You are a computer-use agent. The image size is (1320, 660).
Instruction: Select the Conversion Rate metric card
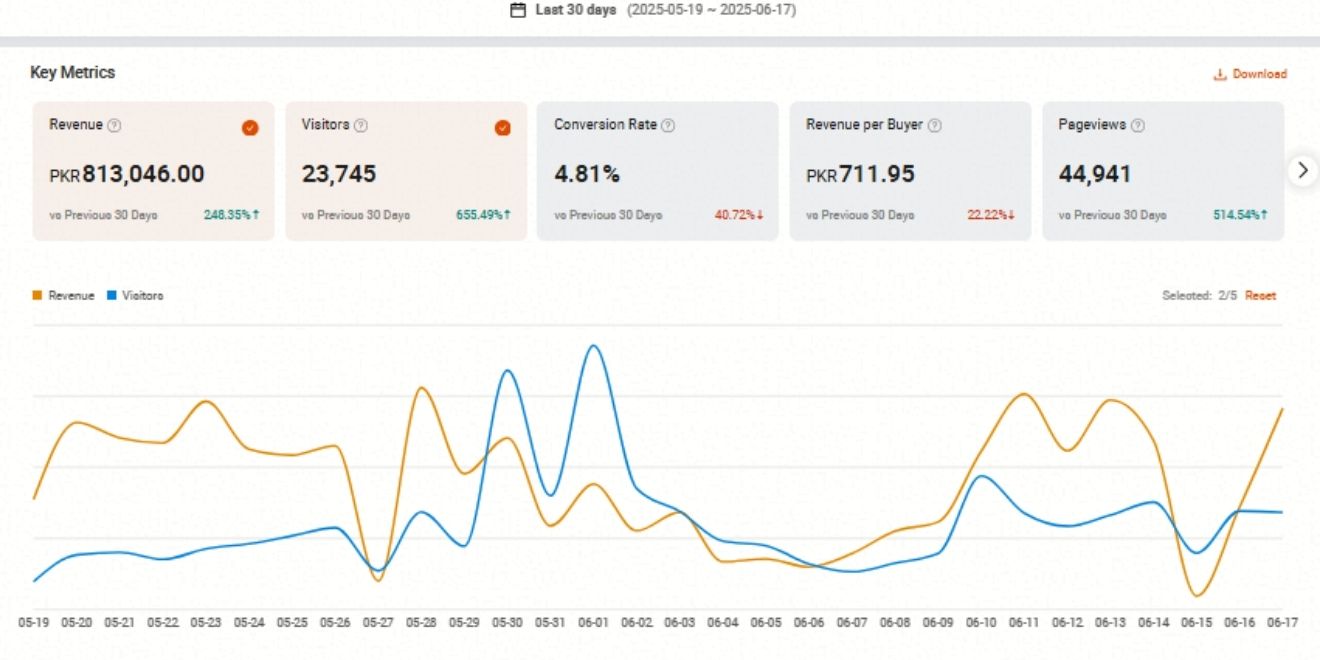pos(657,171)
